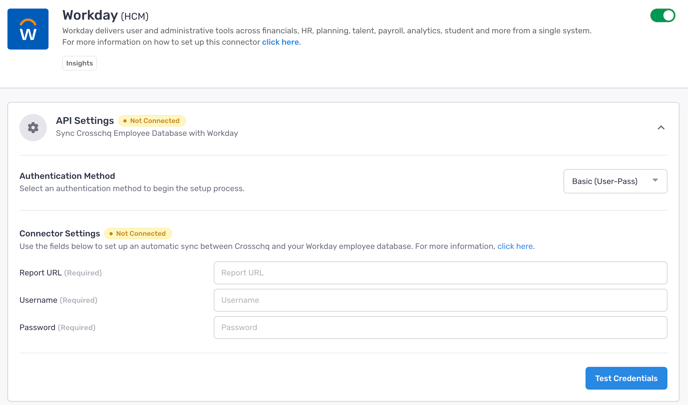The image size is (688, 405).
Task: Click the API Settings Not Connected badge
Action: click(x=152, y=121)
